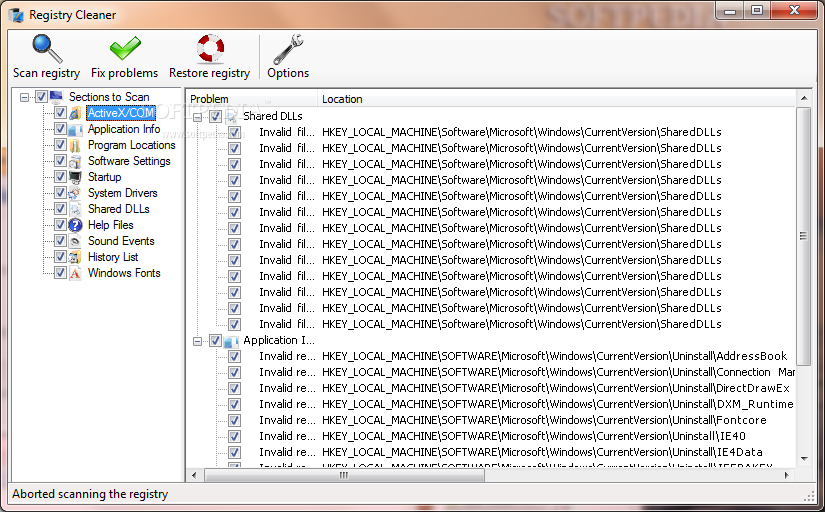Select the Uninstall\DirectDrawEx location row
This screenshot has height=512, width=825.
click(x=556, y=388)
